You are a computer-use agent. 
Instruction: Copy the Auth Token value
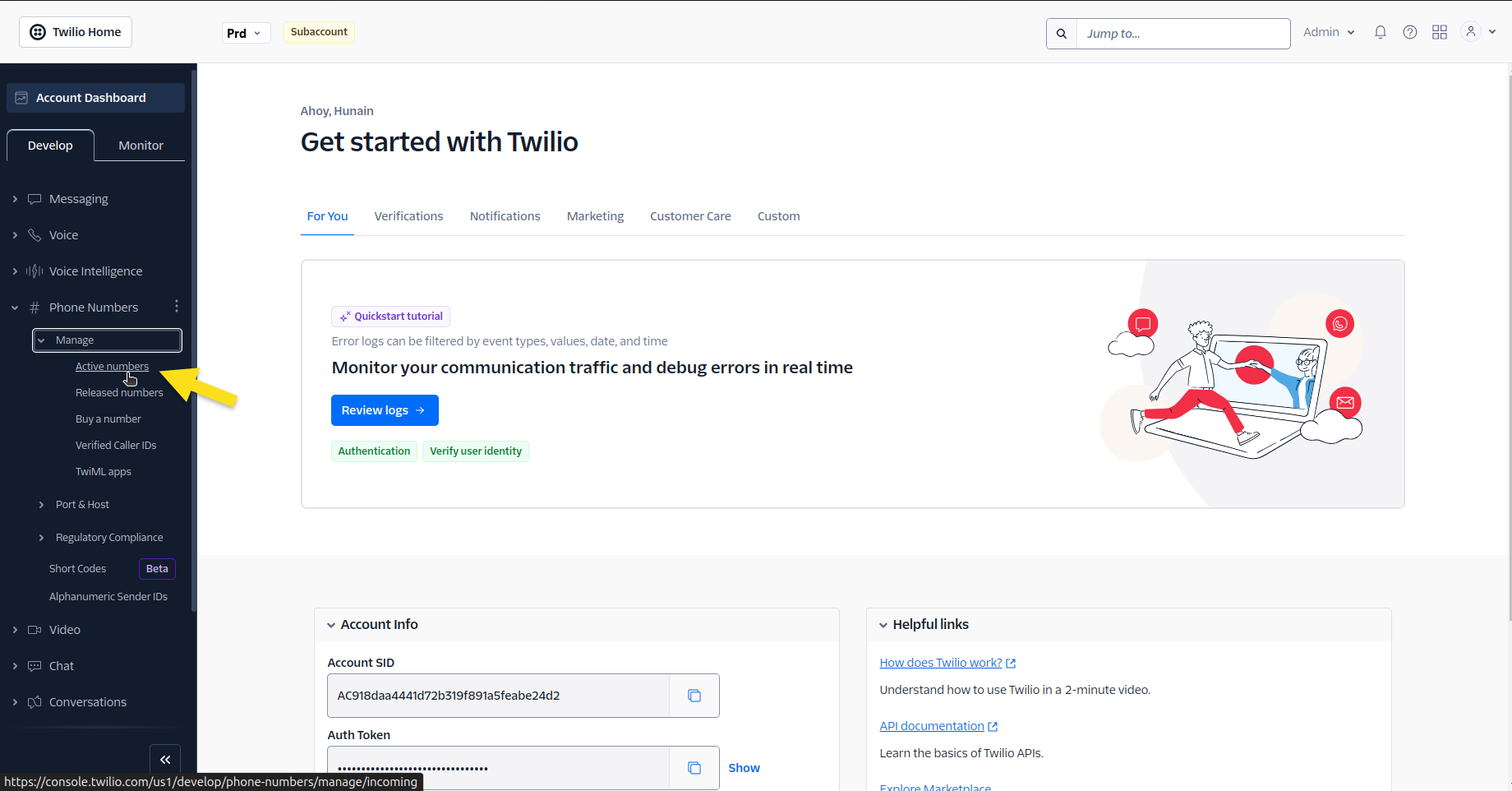point(694,768)
